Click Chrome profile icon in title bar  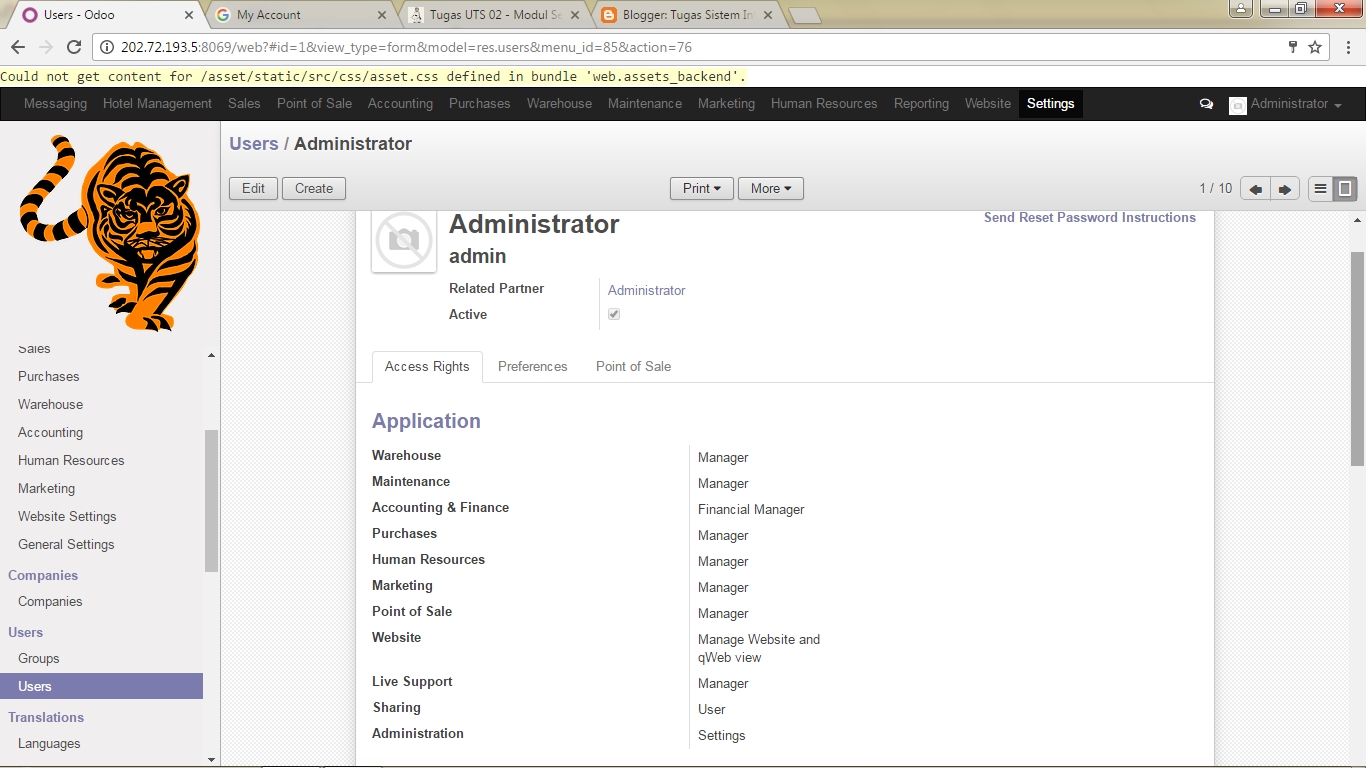tap(1240, 8)
